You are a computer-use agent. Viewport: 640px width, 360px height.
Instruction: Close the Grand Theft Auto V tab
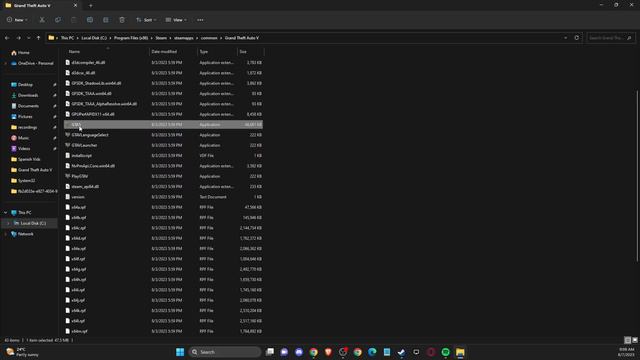pyautogui.click(x=75, y=6)
